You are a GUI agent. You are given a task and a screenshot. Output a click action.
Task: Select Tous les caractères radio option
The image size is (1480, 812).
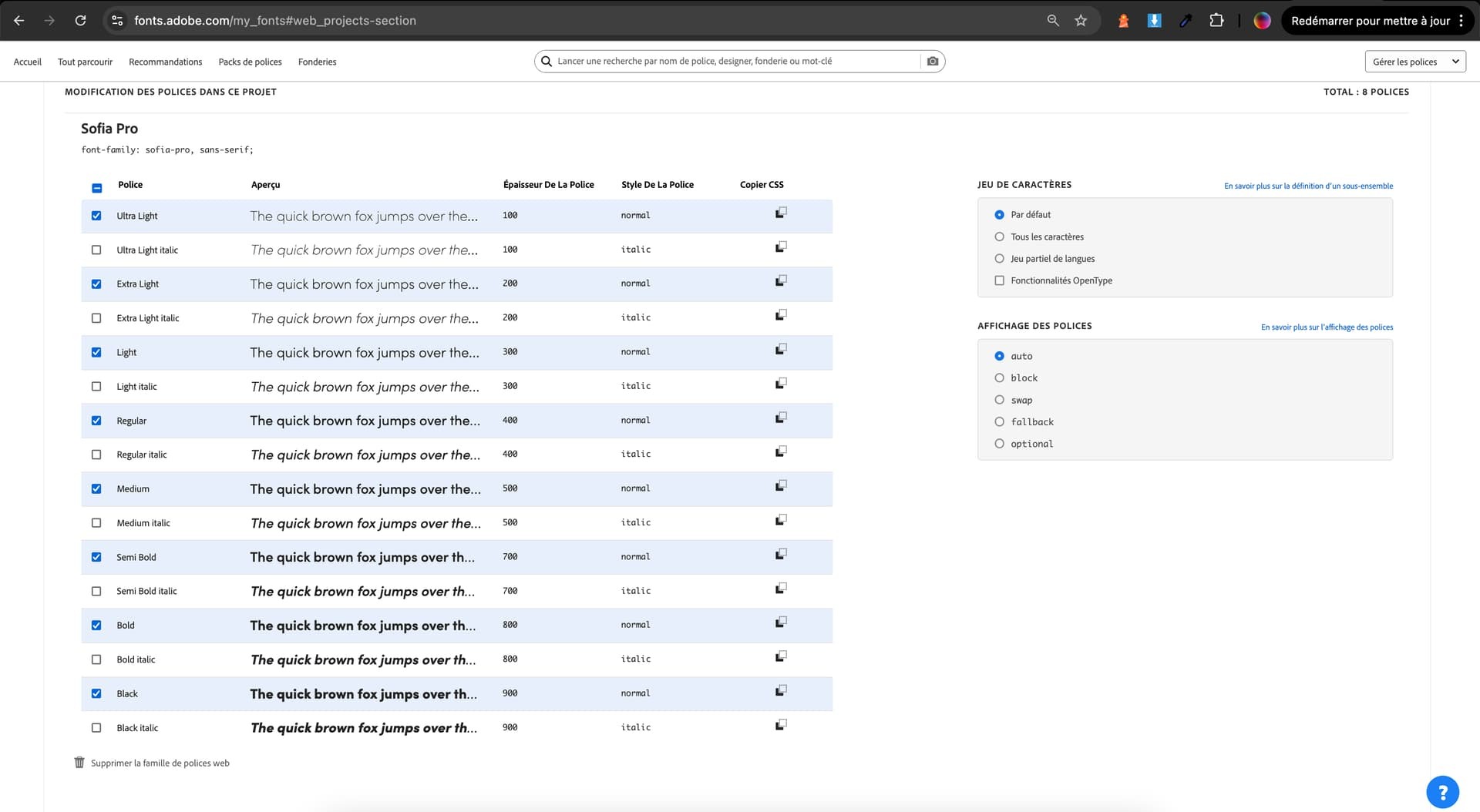point(1000,237)
